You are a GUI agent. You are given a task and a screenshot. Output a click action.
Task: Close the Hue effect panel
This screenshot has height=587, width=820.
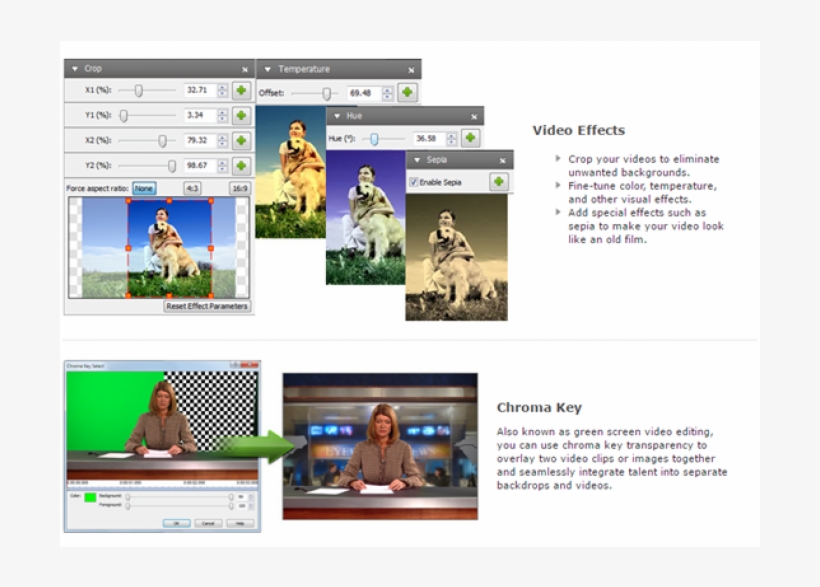tap(473, 116)
